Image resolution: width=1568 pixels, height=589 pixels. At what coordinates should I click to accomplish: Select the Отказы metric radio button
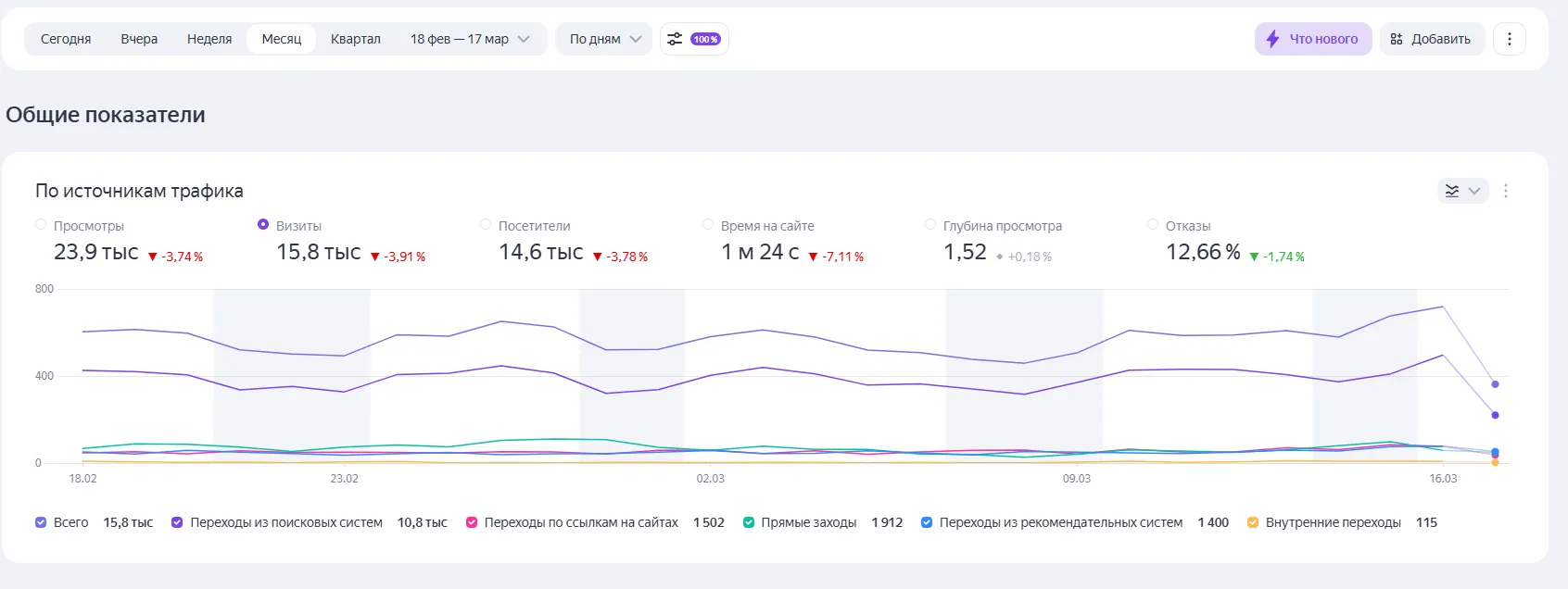pyautogui.click(x=1153, y=224)
